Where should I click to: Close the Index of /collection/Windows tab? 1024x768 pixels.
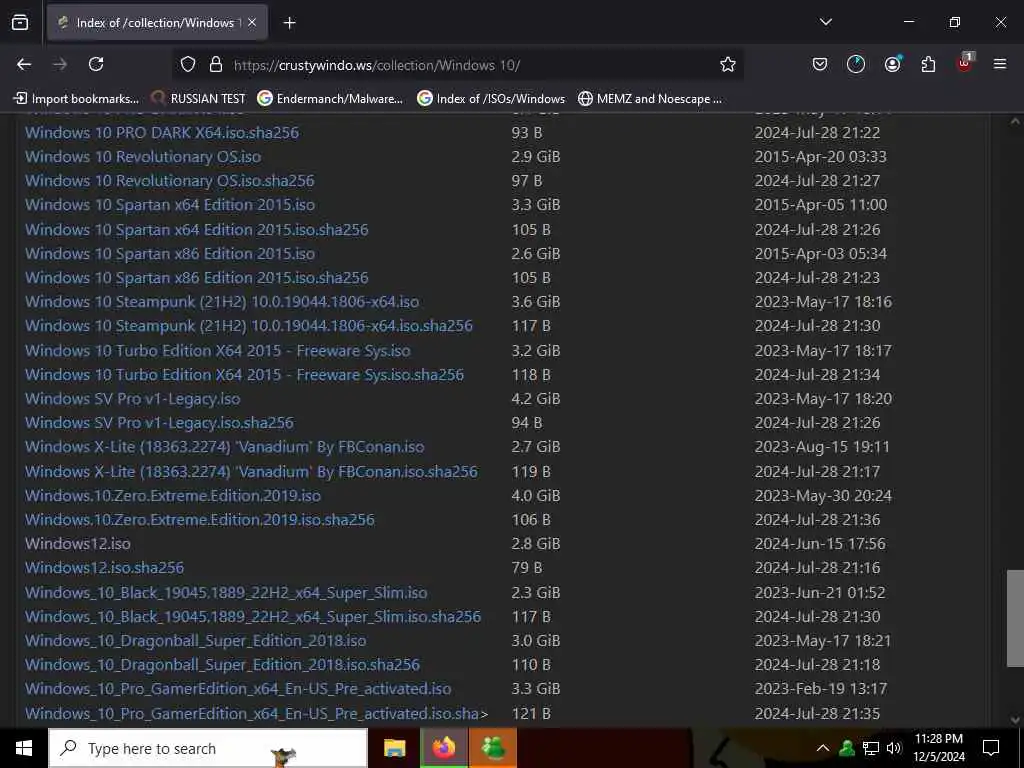(x=252, y=23)
